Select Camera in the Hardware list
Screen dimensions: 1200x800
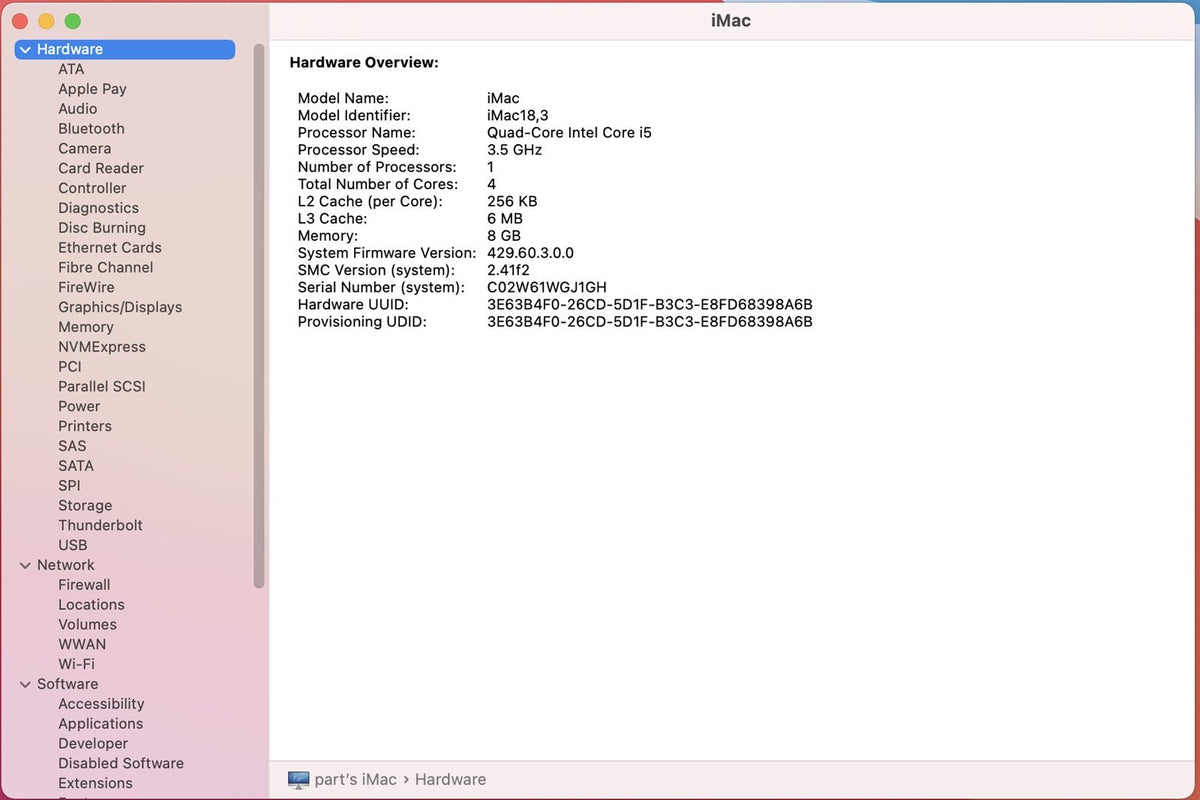(x=85, y=148)
